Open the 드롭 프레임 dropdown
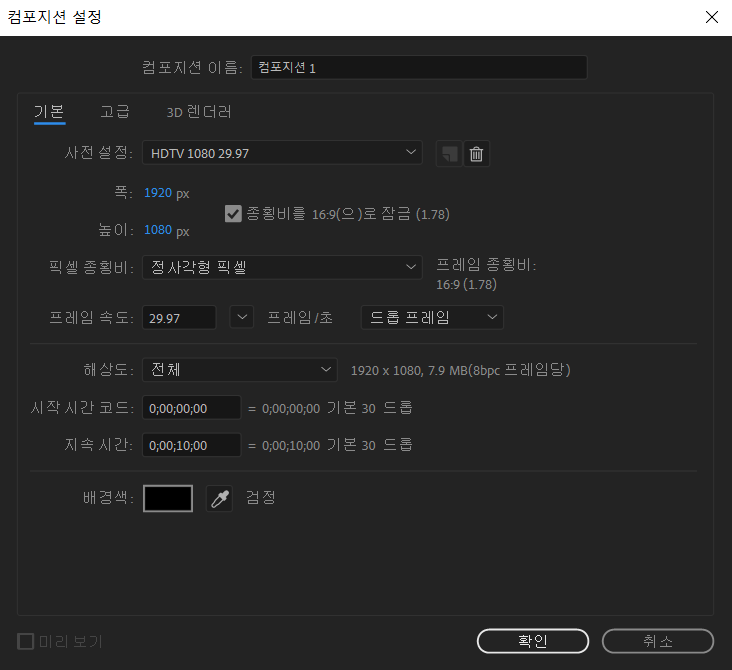 point(432,317)
